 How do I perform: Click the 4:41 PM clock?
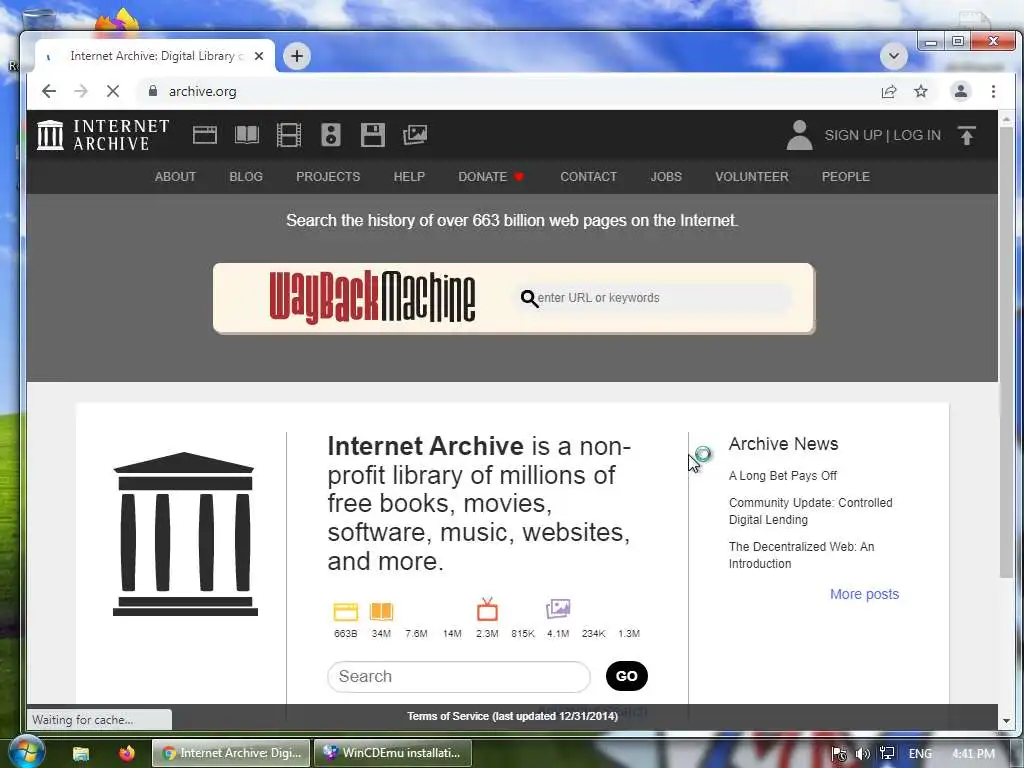point(974,754)
